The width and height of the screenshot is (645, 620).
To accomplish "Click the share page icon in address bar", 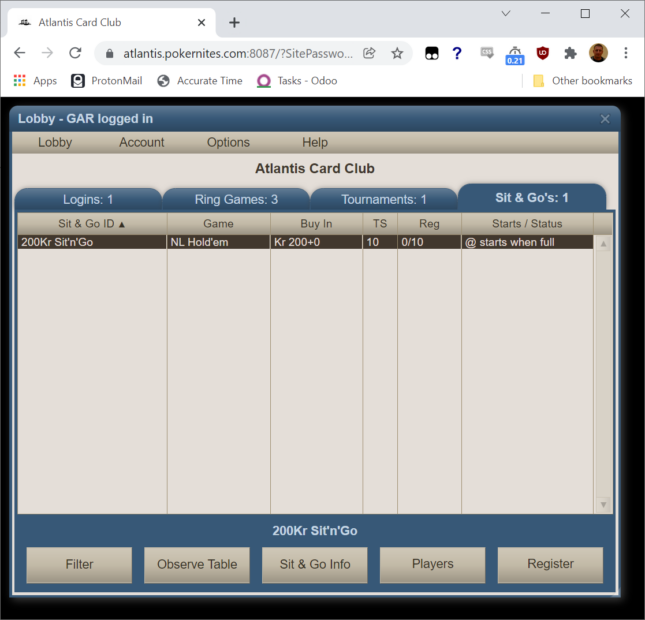I will click(x=369, y=53).
